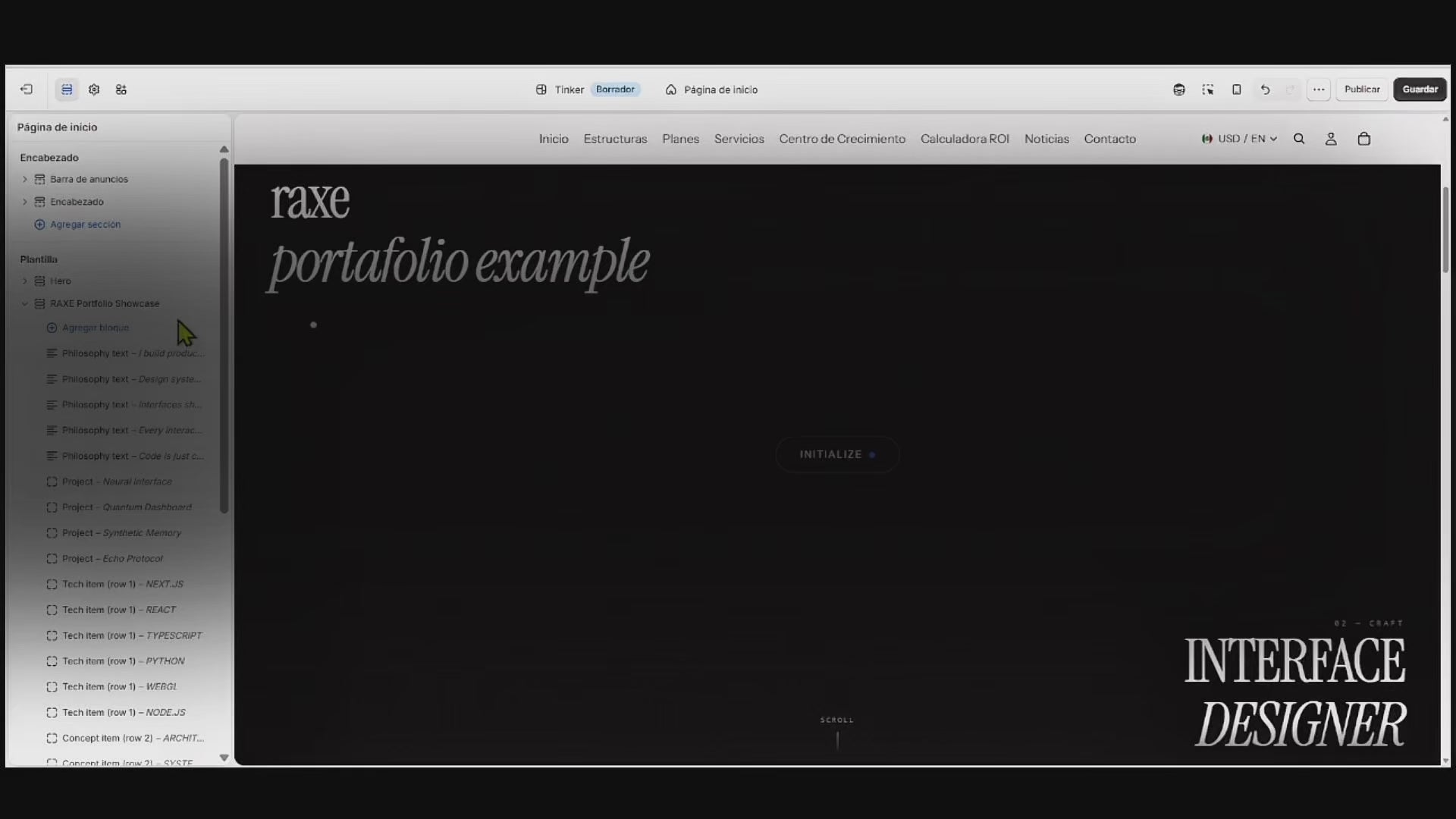This screenshot has height=819, width=1456.
Task: Click the Tinker theme icon
Action: (541, 89)
